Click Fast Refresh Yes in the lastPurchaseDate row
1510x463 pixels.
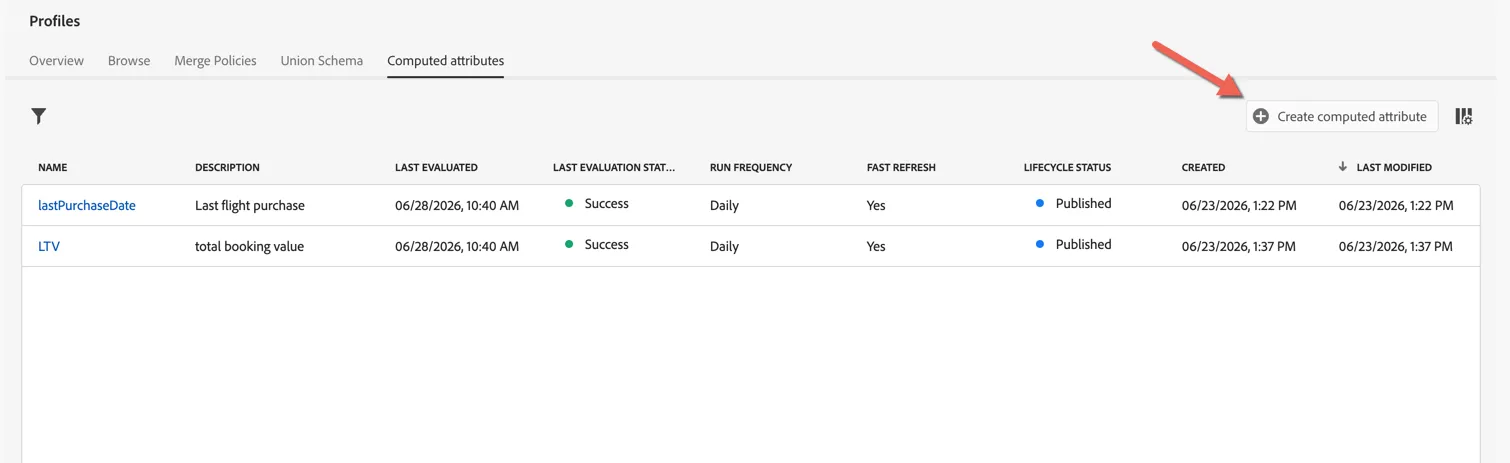876,205
